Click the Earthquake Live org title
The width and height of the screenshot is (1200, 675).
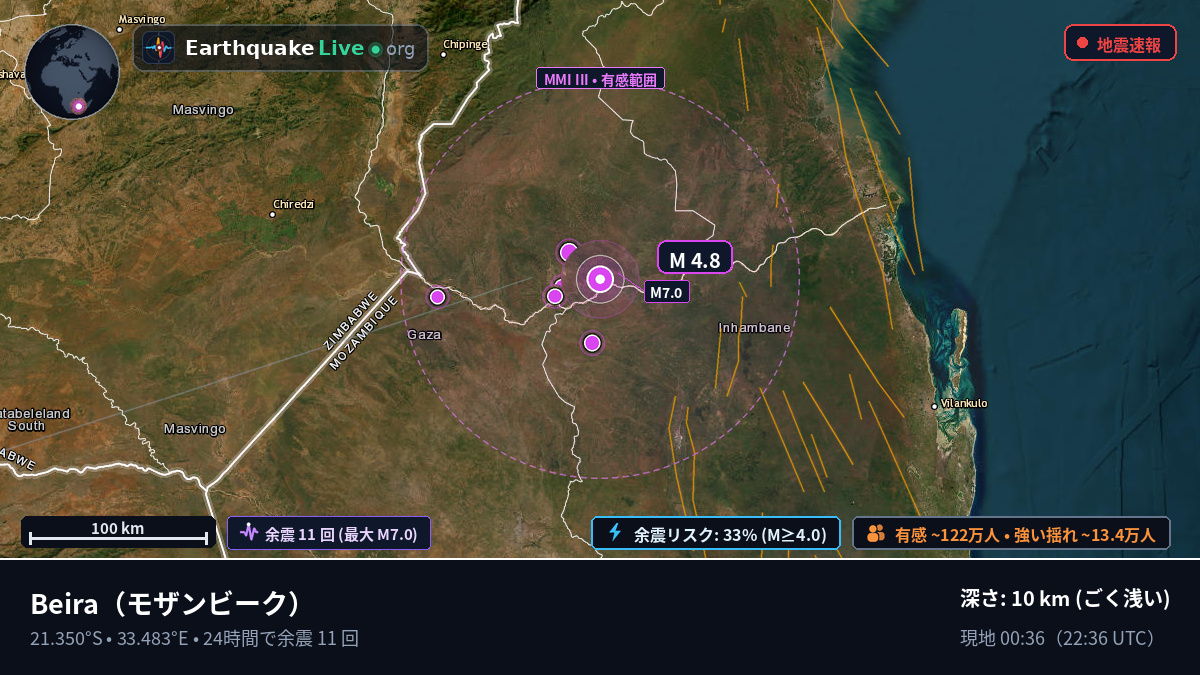[300, 48]
